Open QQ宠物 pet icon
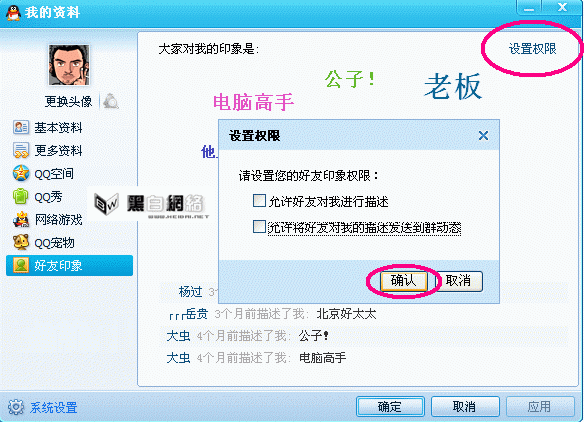 [x=21, y=242]
